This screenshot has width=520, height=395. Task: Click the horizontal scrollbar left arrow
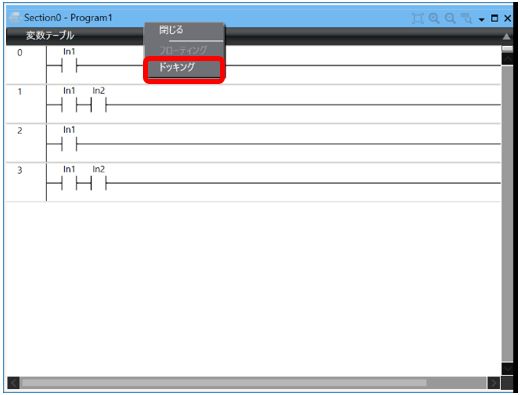tap(13, 383)
